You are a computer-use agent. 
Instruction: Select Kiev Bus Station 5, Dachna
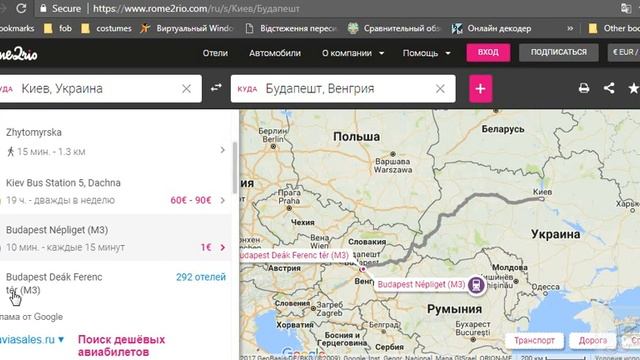(63, 182)
